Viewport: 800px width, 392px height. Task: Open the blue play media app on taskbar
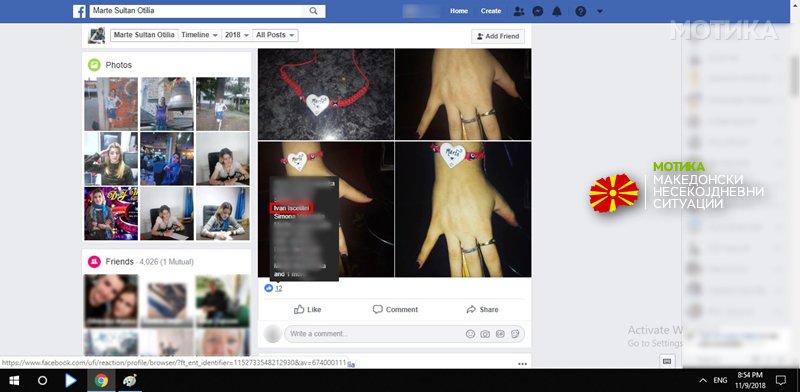click(71, 381)
